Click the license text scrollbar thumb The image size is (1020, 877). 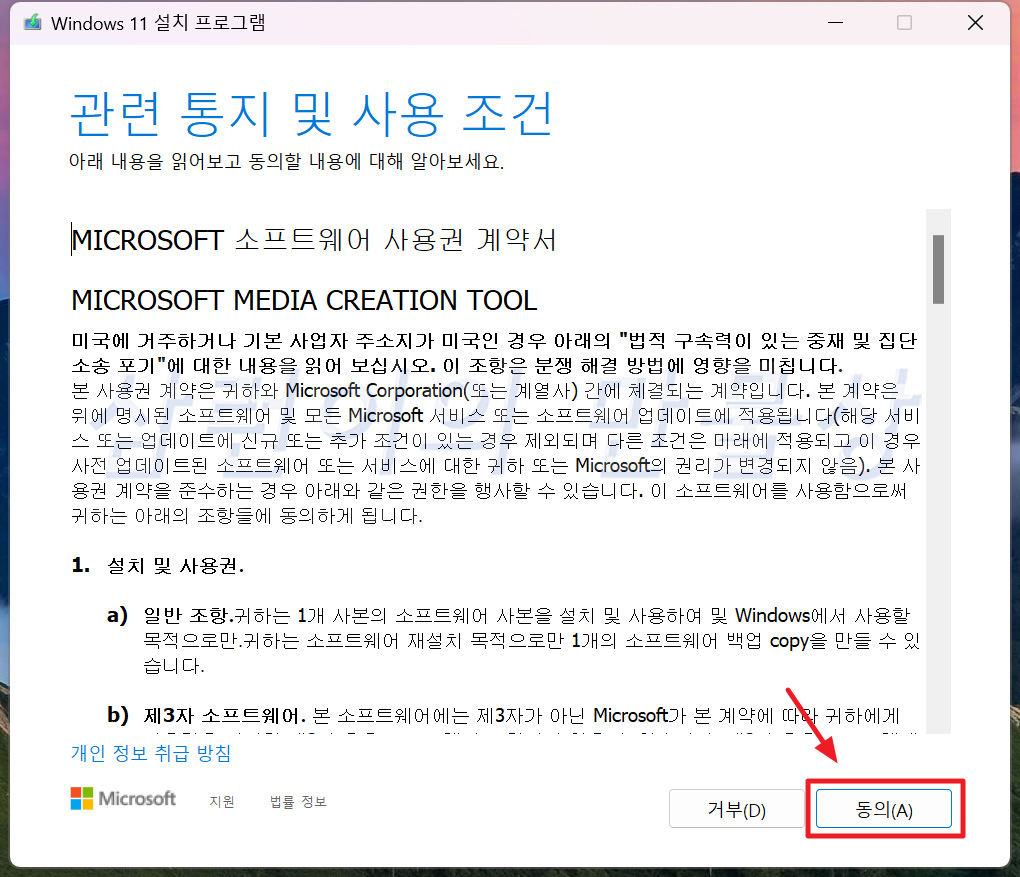937,269
